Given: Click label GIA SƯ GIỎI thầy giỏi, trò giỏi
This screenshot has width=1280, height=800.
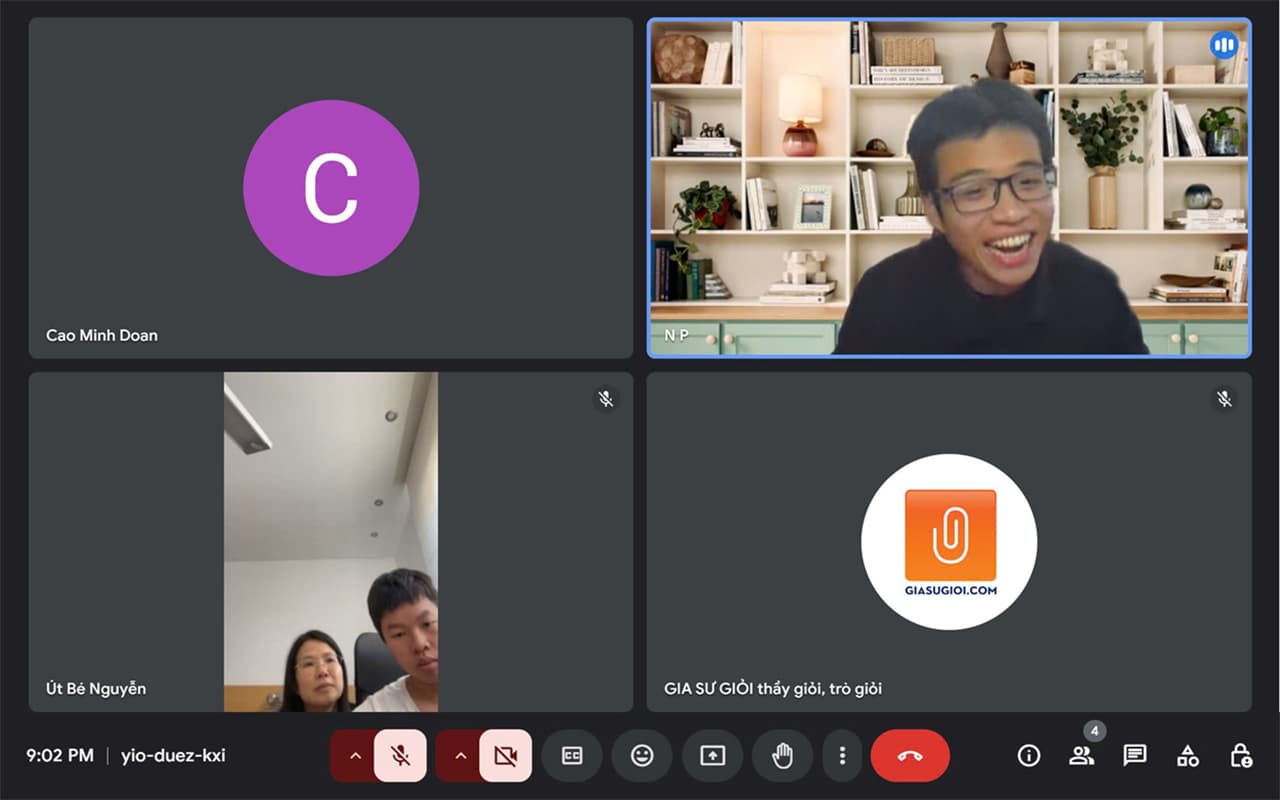Looking at the screenshot, I should click(773, 689).
